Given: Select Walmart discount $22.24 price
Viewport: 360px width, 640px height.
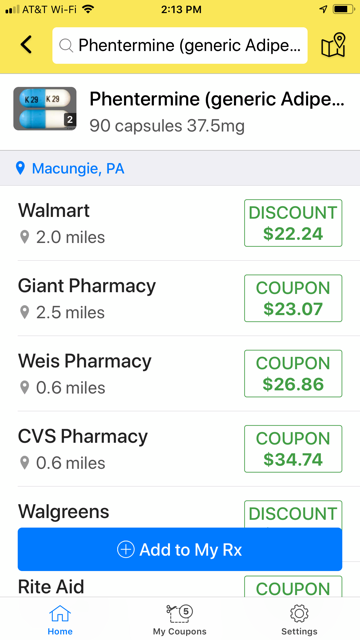Looking at the screenshot, I should 293,223.
